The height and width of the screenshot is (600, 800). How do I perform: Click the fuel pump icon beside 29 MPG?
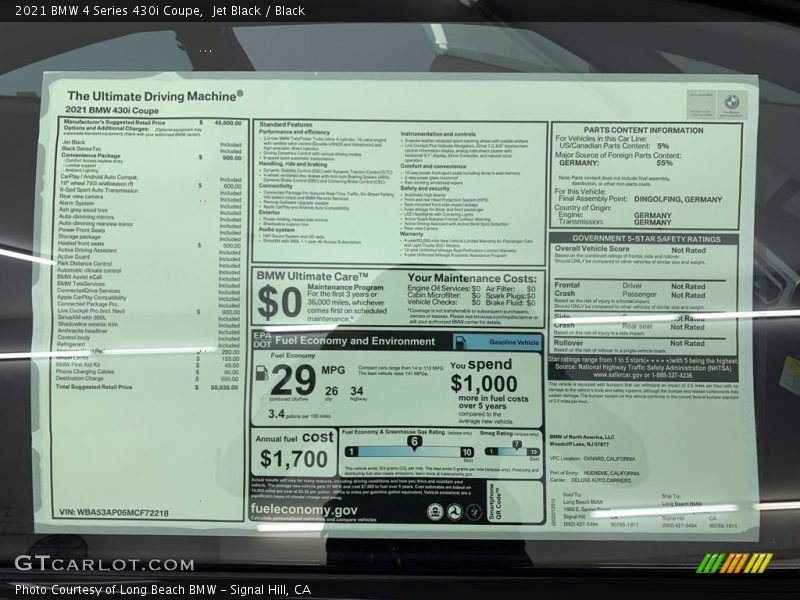(x=262, y=373)
